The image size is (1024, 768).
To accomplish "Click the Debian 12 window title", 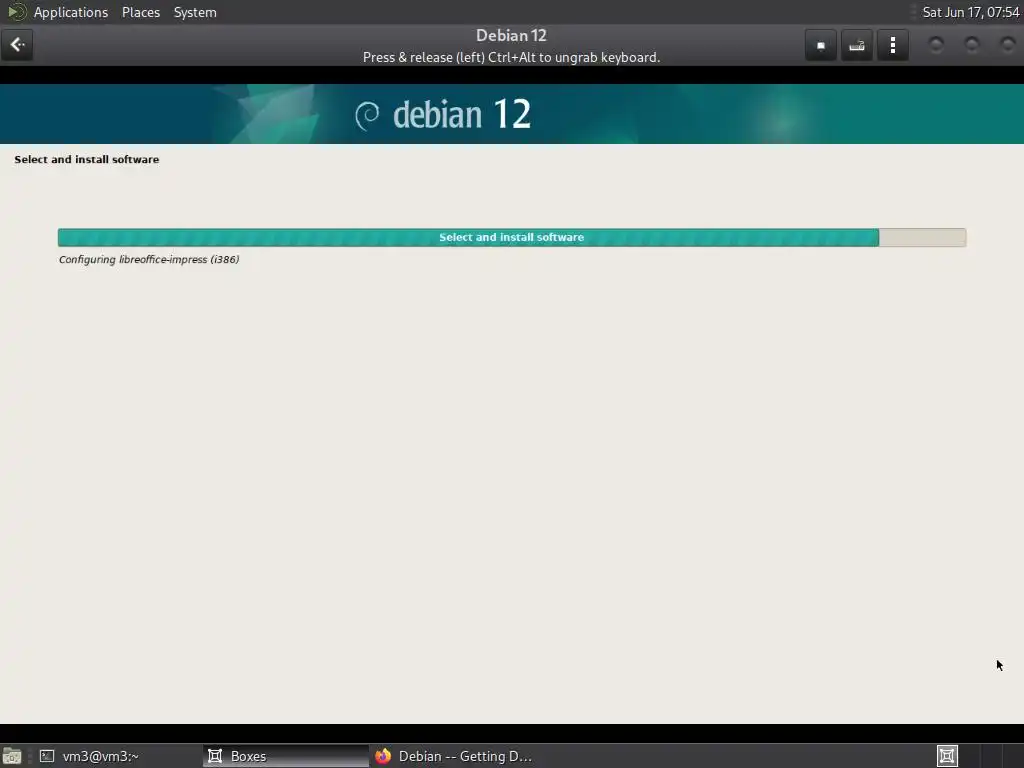I will click(x=511, y=35).
